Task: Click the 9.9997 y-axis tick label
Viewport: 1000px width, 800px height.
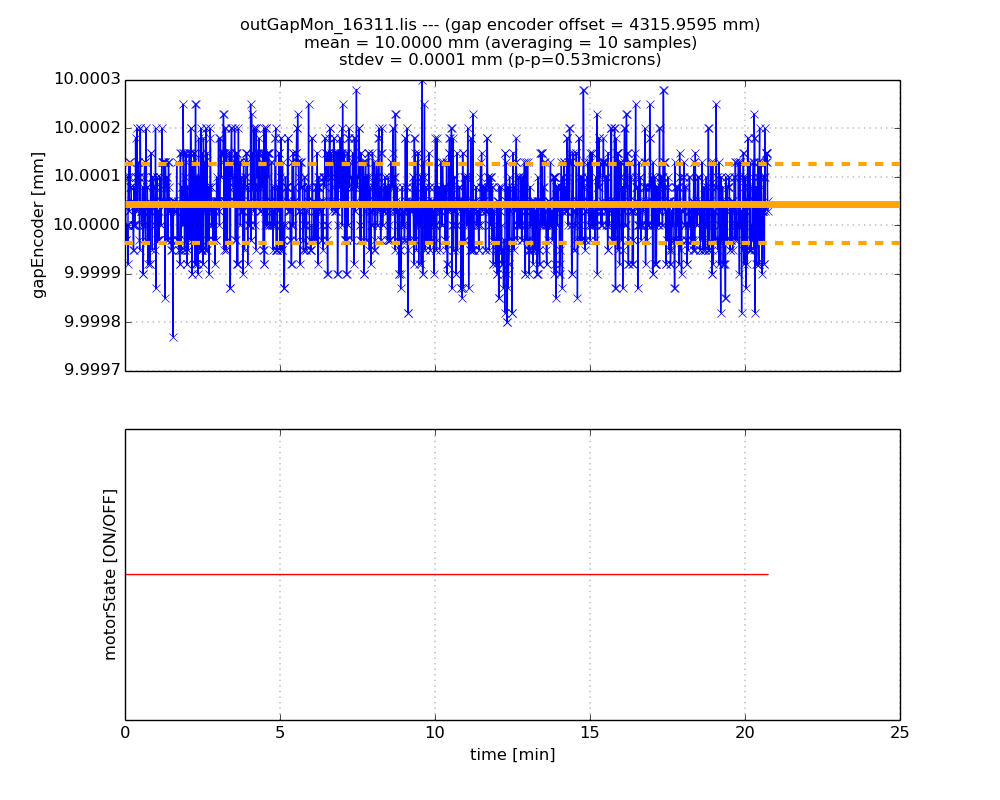Action: click(x=90, y=370)
